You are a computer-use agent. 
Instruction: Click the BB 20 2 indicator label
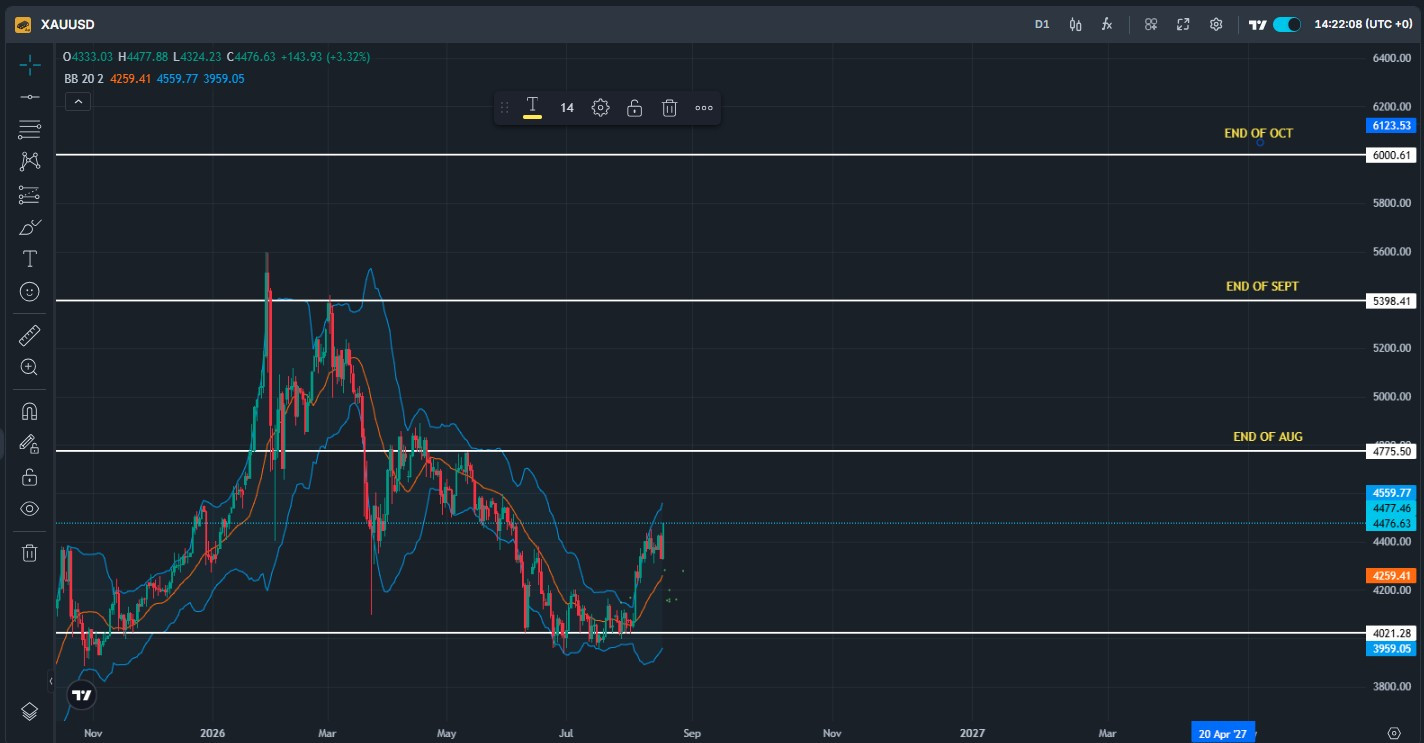[85, 78]
